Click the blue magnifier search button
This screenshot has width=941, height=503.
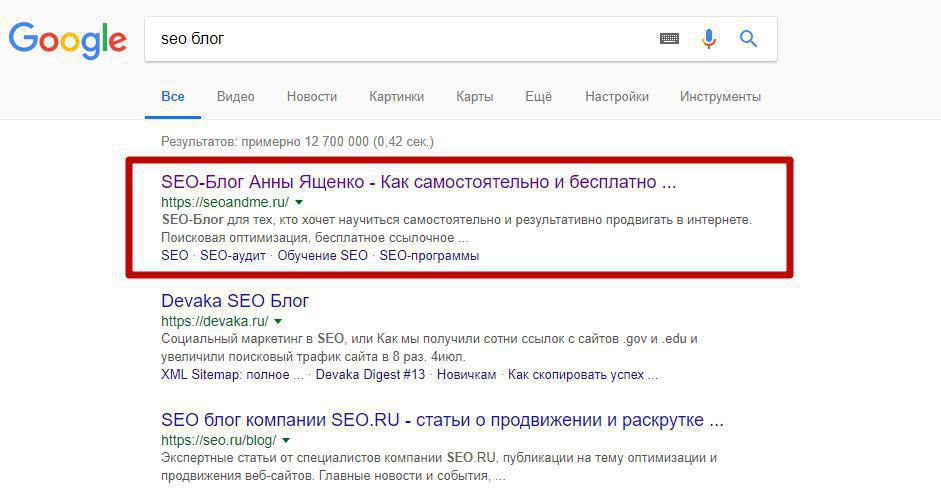pyautogui.click(x=748, y=39)
